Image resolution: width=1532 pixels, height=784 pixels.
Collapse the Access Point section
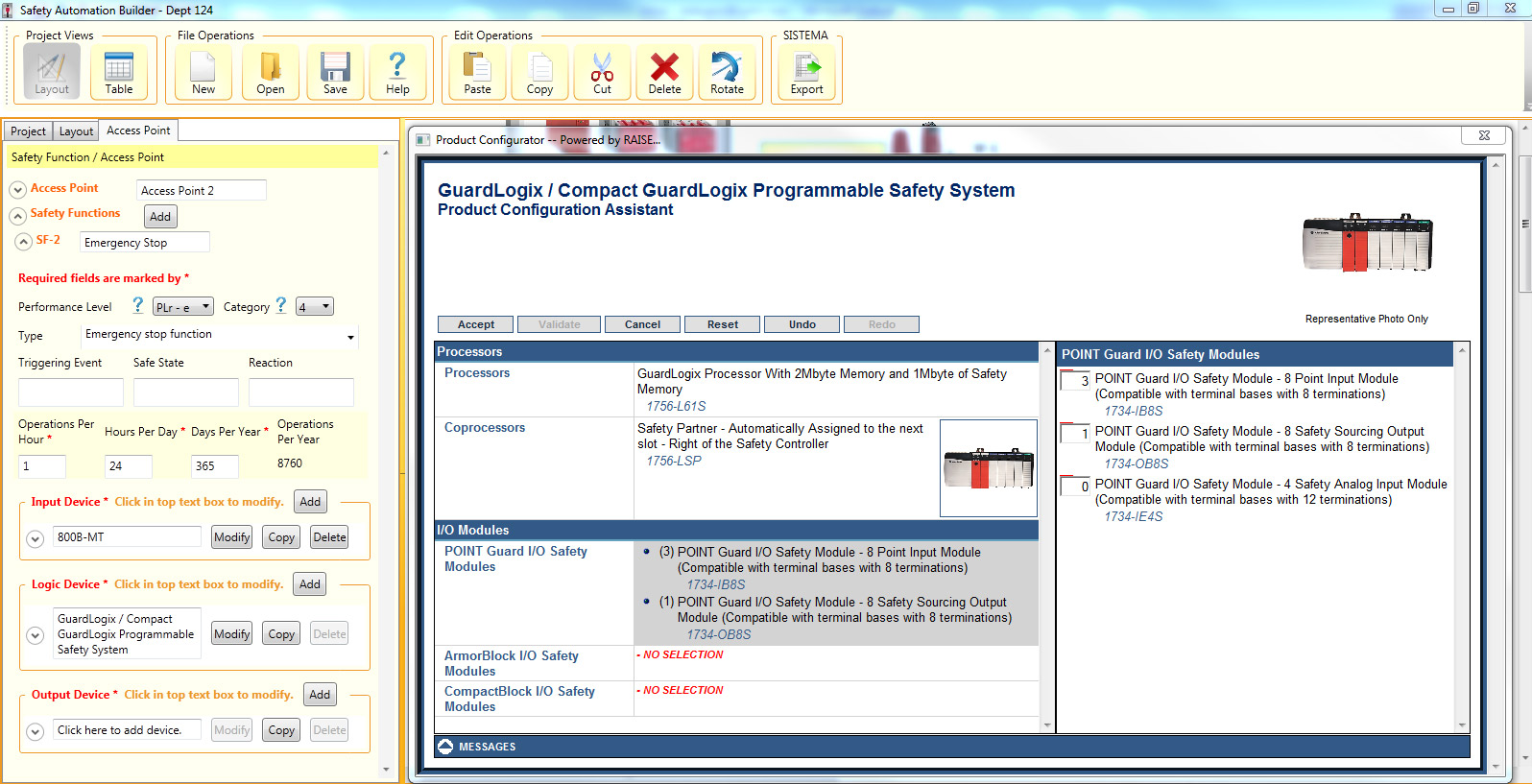coord(17,189)
